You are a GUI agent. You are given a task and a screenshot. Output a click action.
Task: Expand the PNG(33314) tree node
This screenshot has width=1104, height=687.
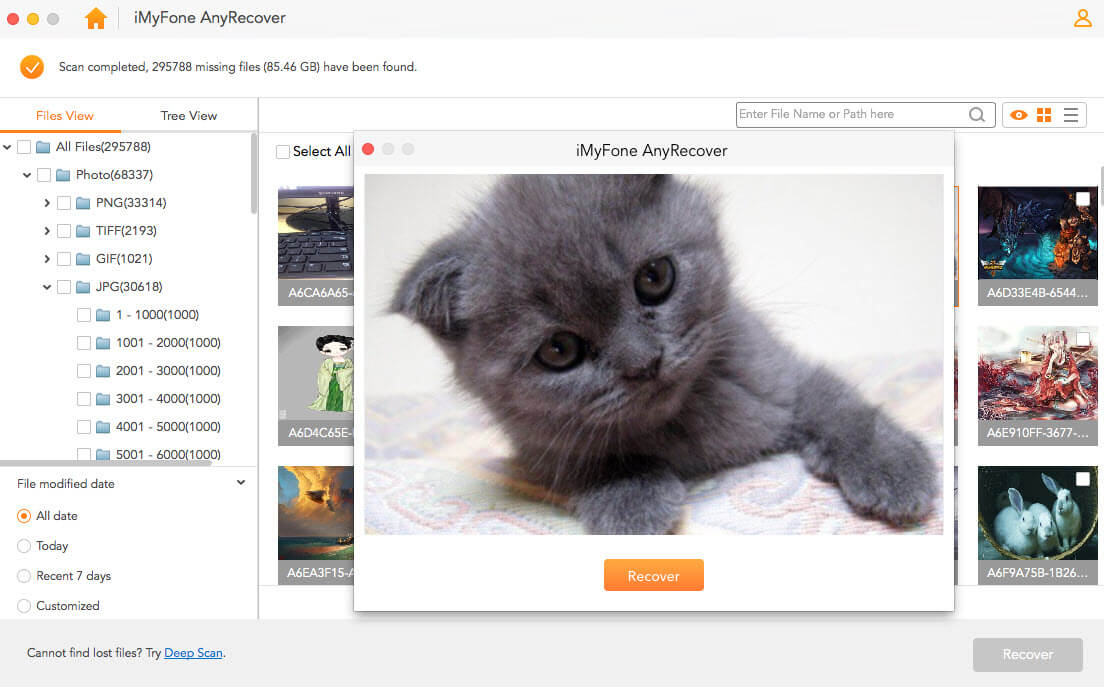[47, 203]
